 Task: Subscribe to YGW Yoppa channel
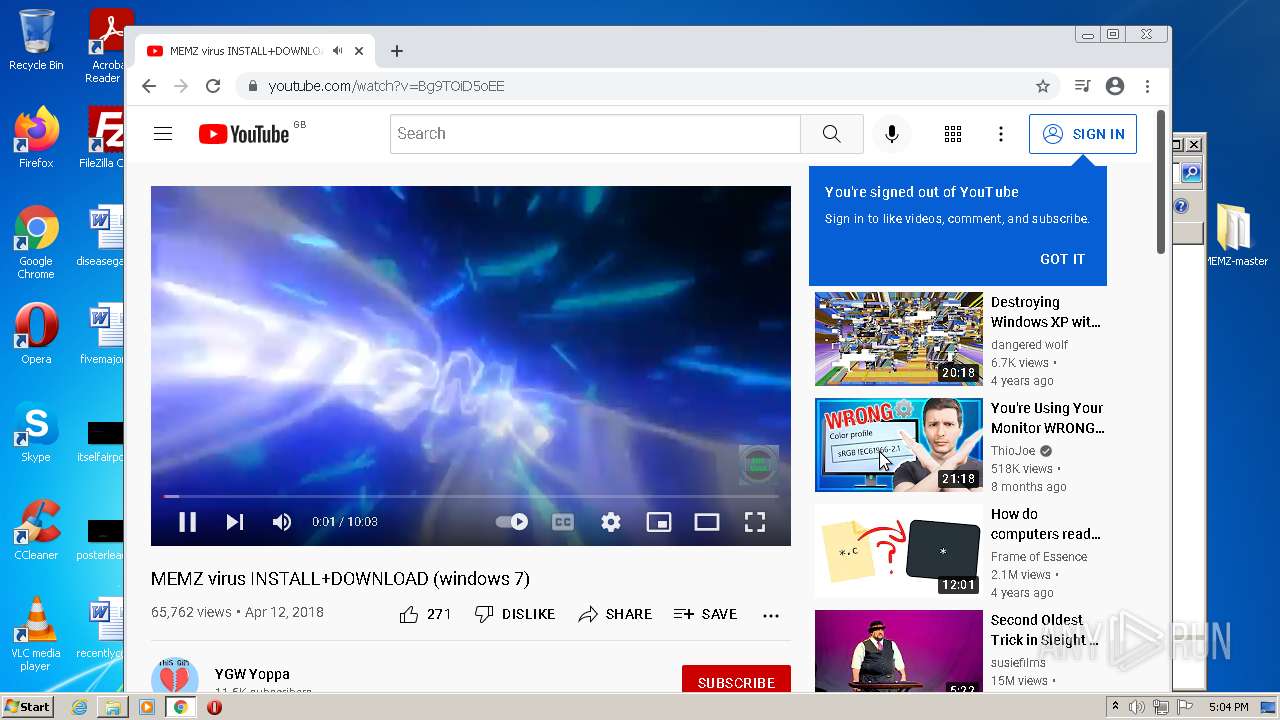[x=736, y=682]
